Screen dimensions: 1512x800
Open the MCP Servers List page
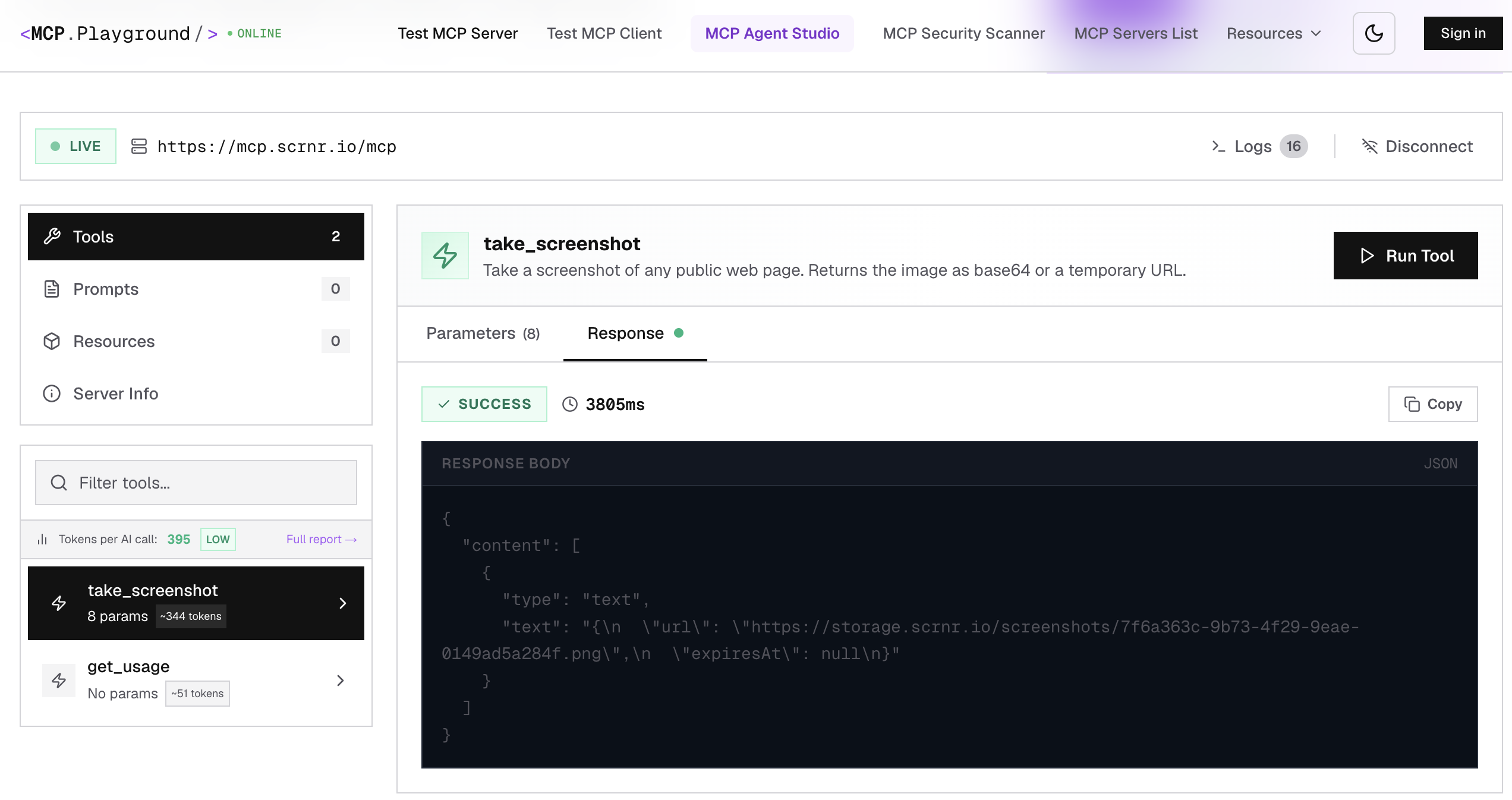(x=1135, y=33)
